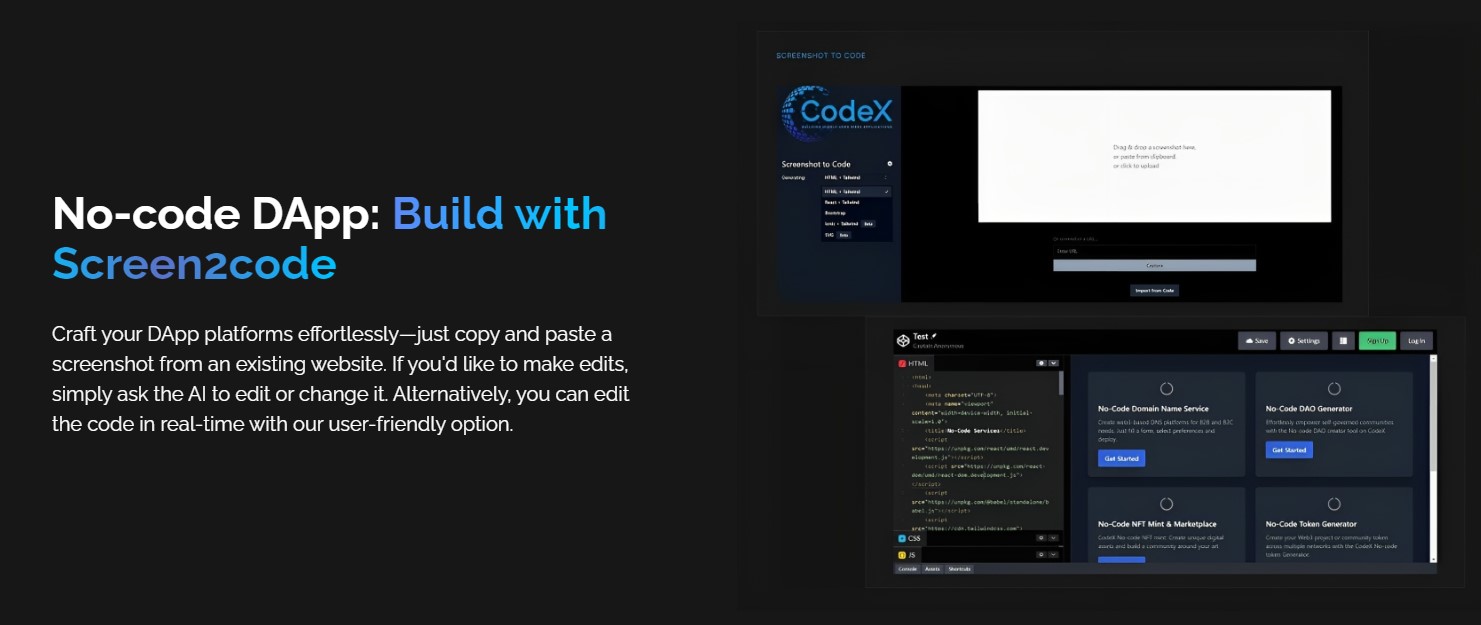The width and height of the screenshot is (1481, 625).
Task: Open the Assets tab
Action: [x=932, y=568]
